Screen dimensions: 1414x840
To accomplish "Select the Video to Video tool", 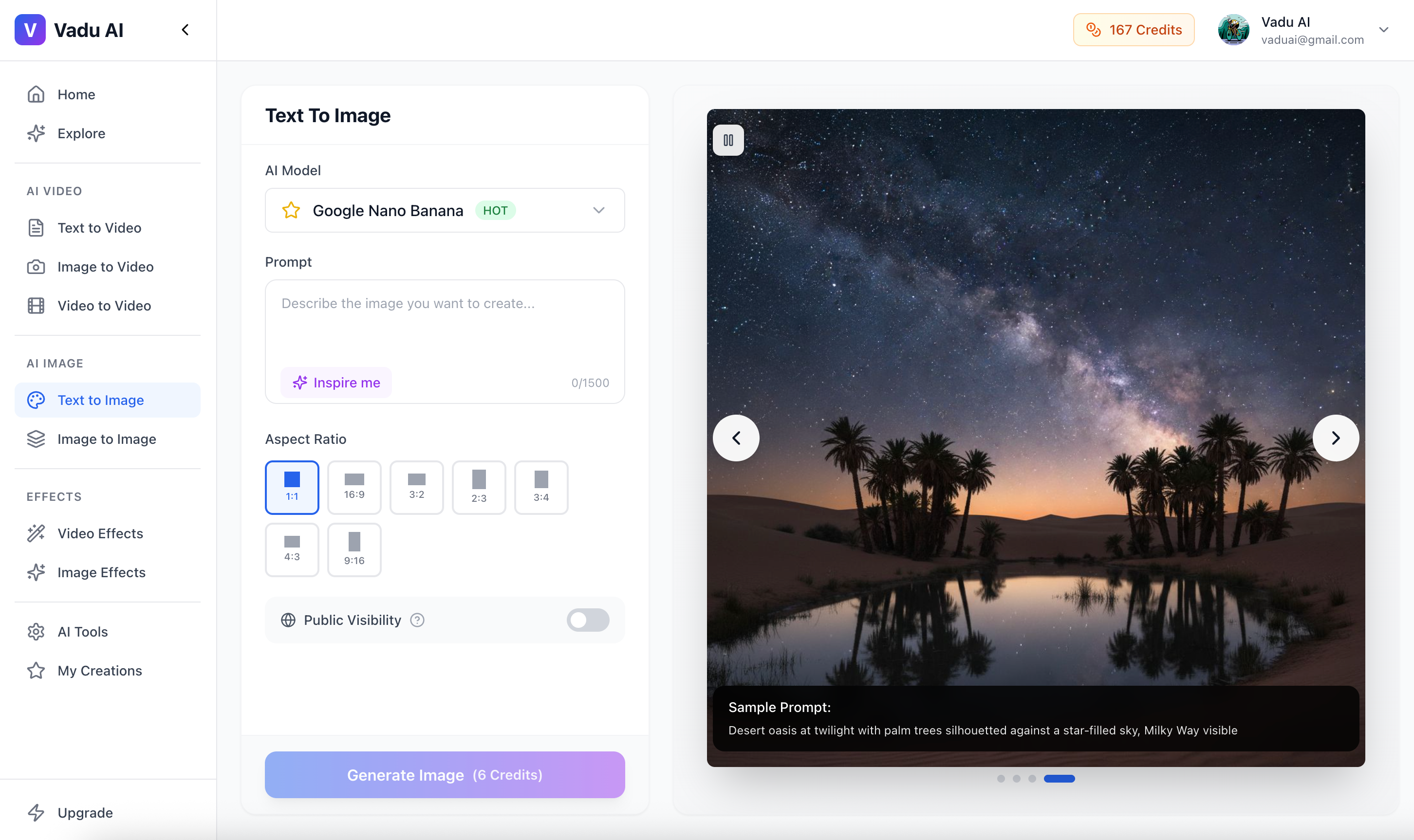I will pos(103,306).
